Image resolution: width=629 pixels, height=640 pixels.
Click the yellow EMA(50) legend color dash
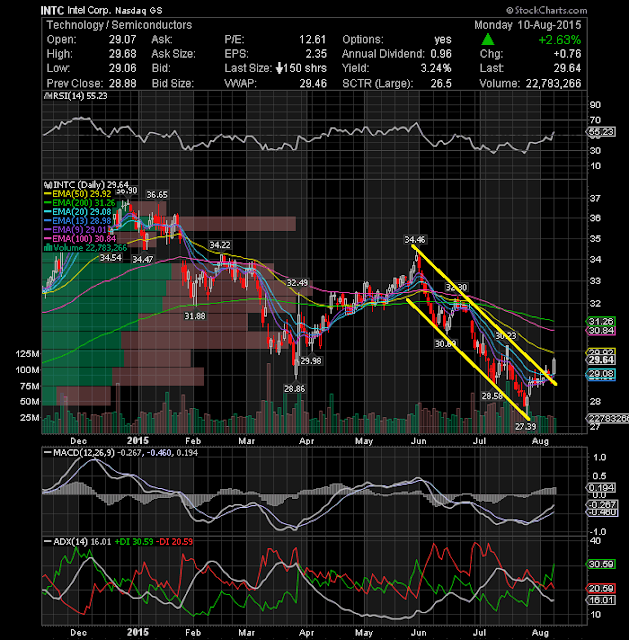tap(47, 194)
